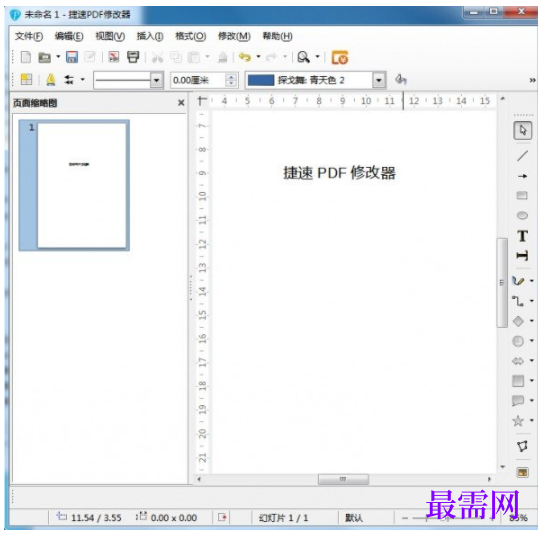Expand the arrow style dropdown arrow

pyautogui.click(x=82, y=80)
